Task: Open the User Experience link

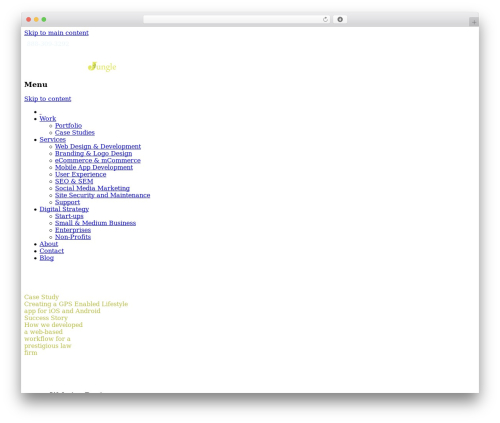Action: point(80,174)
